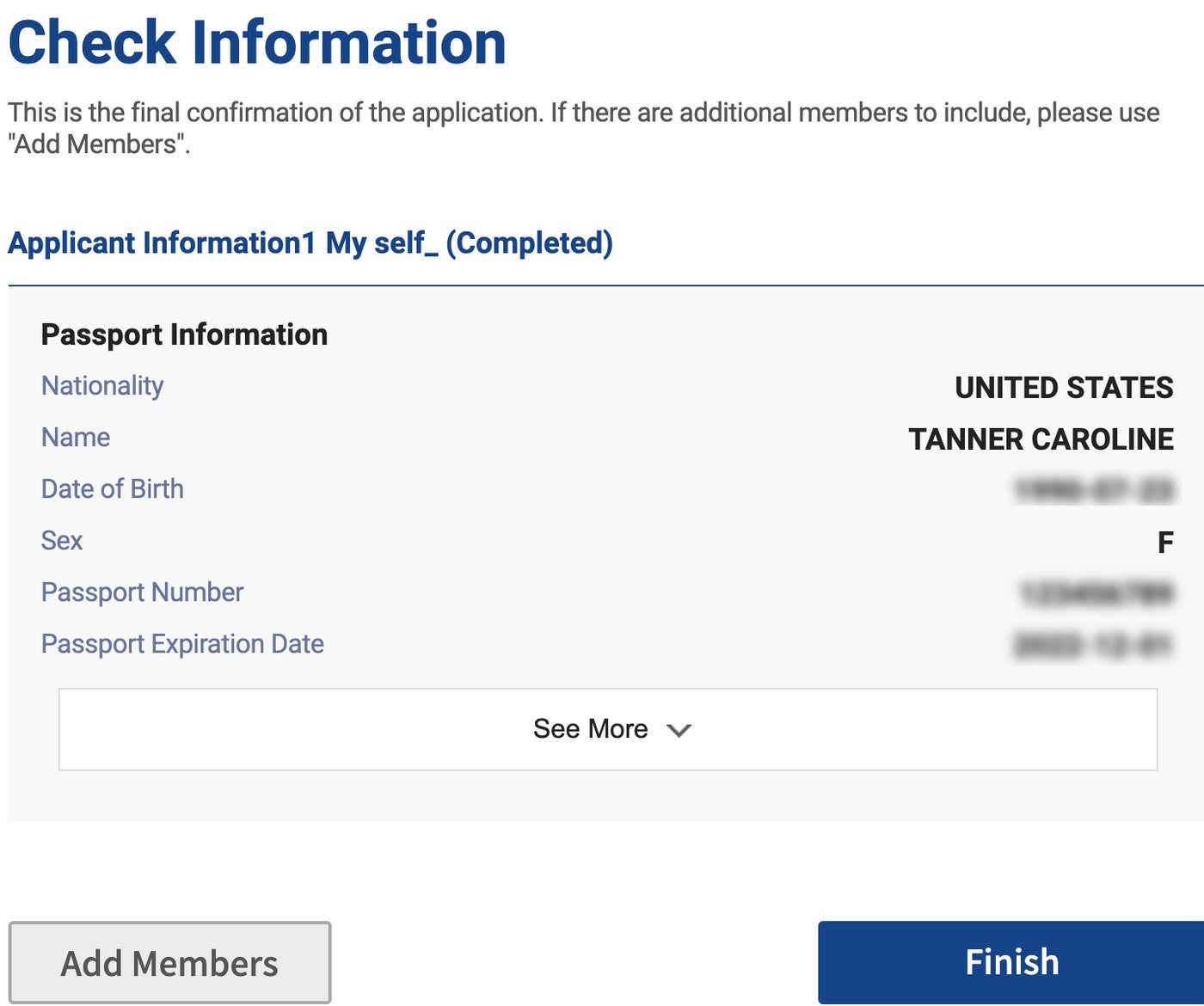Image resolution: width=1204 pixels, height=1006 pixels.
Task: Click the Passport Number label
Action: pyautogui.click(x=143, y=592)
